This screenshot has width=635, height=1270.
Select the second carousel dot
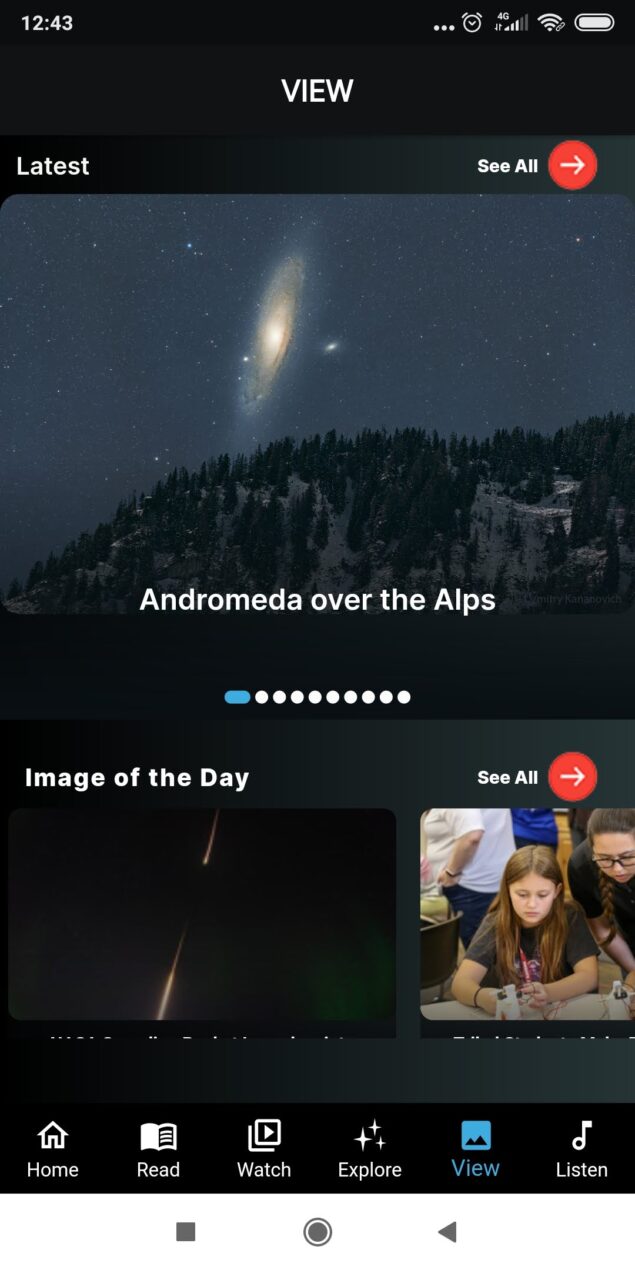[262, 697]
